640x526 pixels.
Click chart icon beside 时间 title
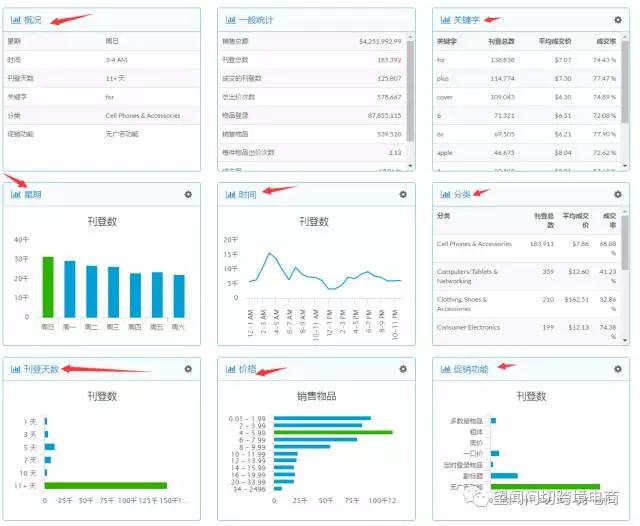pos(231,194)
